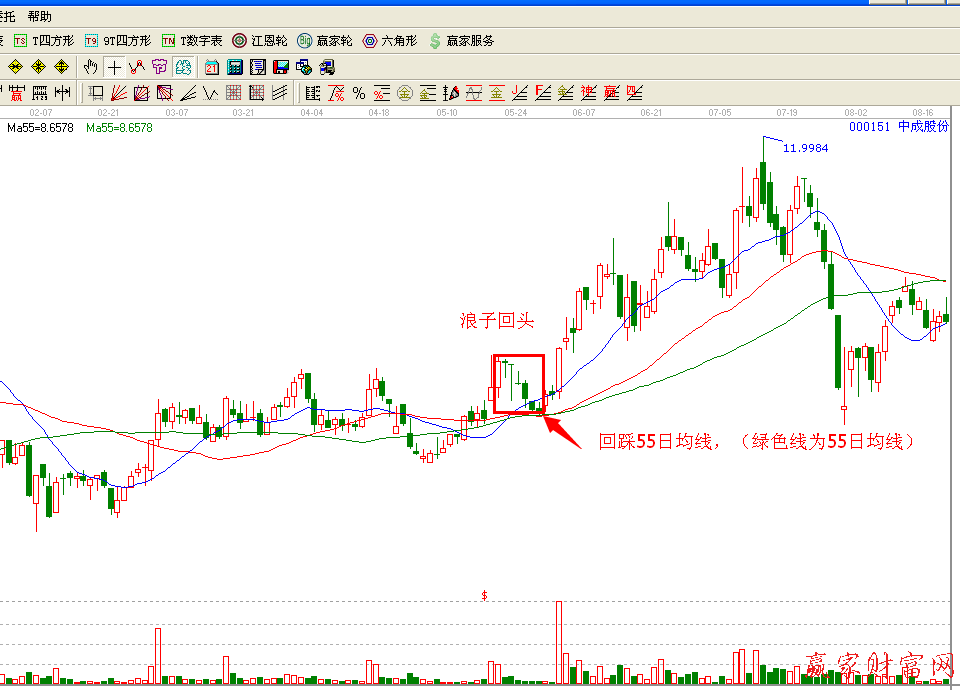
Task: Select the hand pan tool
Action: click(x=91, y=67)
